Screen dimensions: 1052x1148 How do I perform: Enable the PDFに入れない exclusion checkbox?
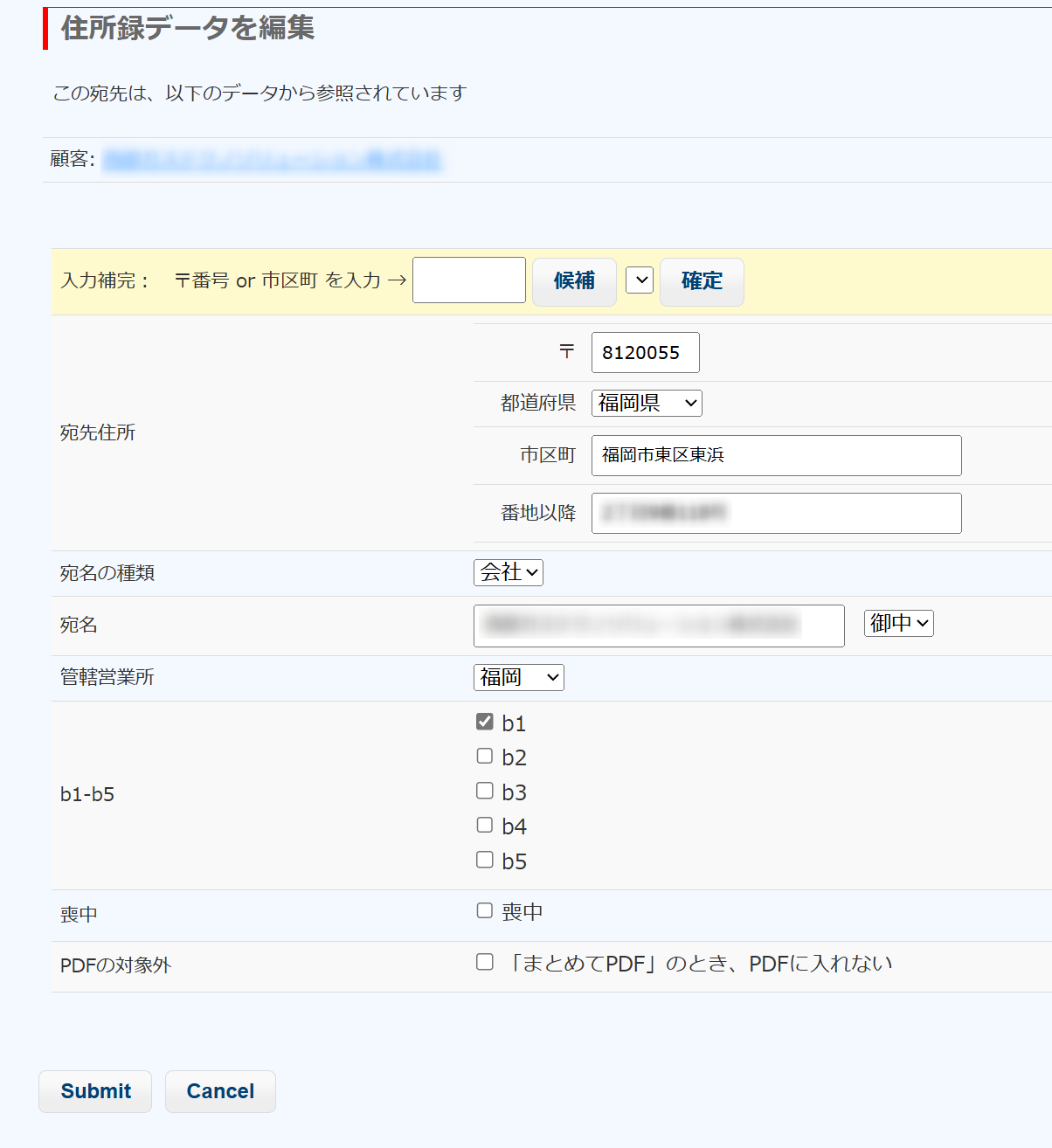coord(485,962)
